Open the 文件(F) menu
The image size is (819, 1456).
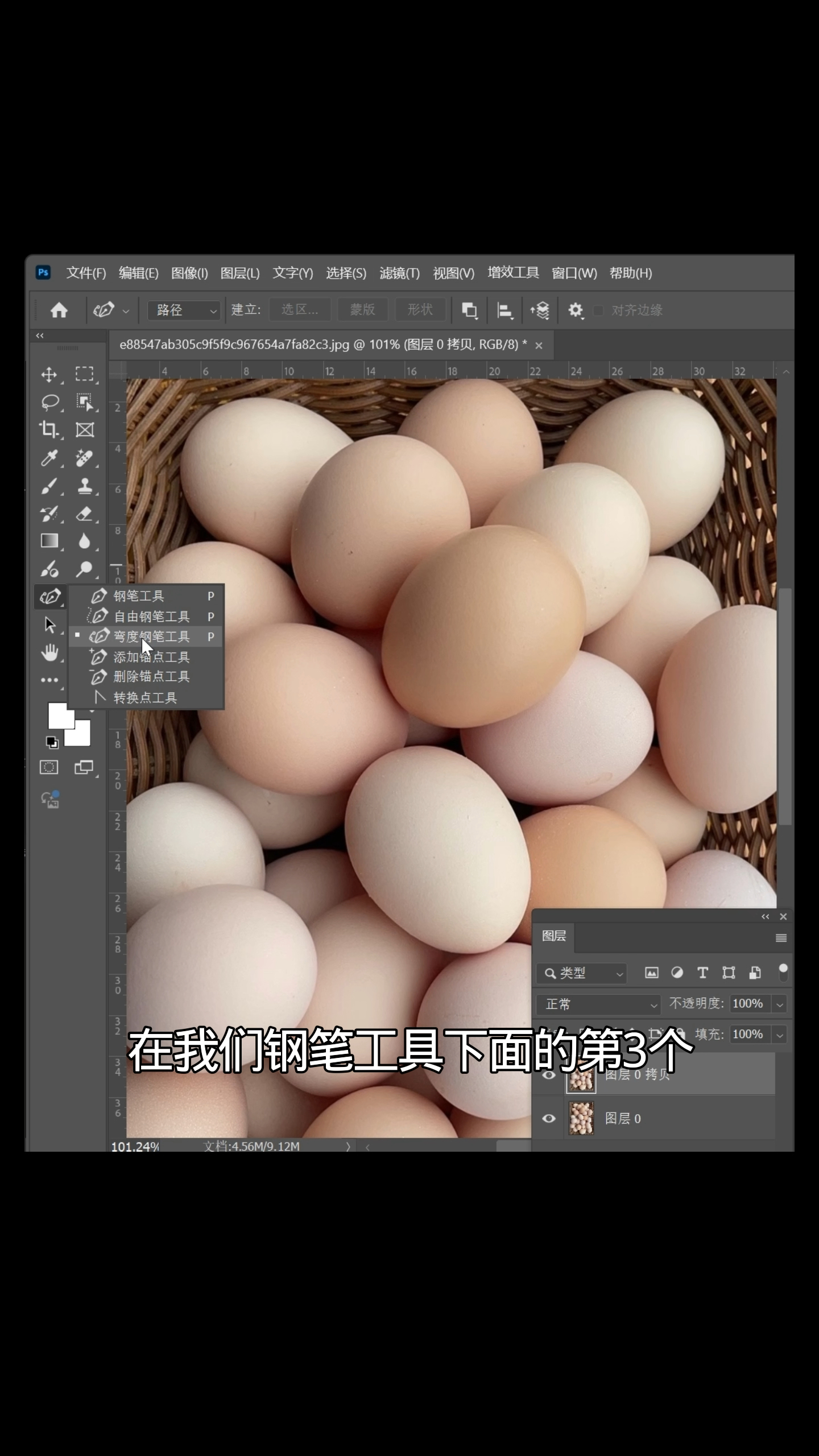tap(86, 273)
